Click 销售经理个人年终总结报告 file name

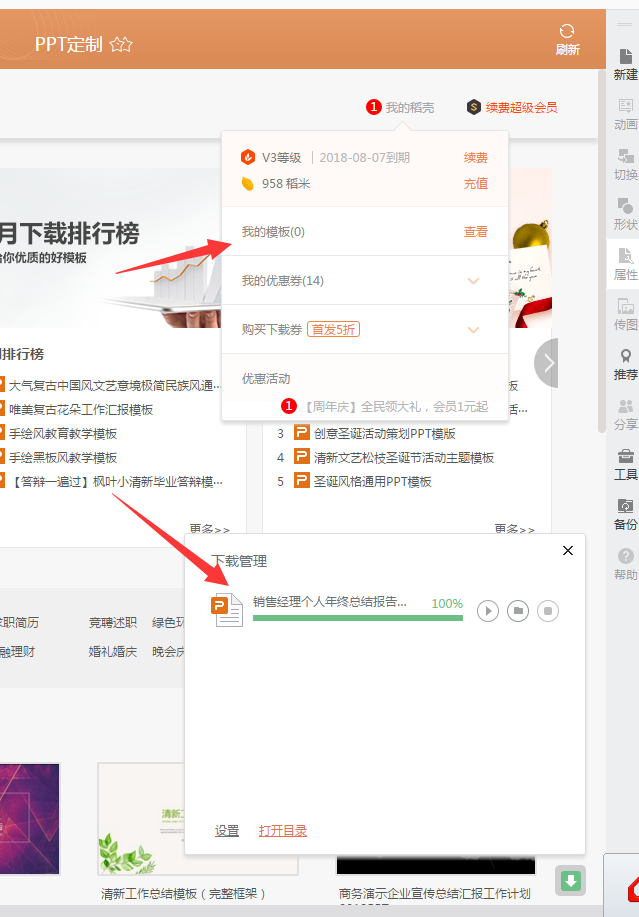pos(330,602)
